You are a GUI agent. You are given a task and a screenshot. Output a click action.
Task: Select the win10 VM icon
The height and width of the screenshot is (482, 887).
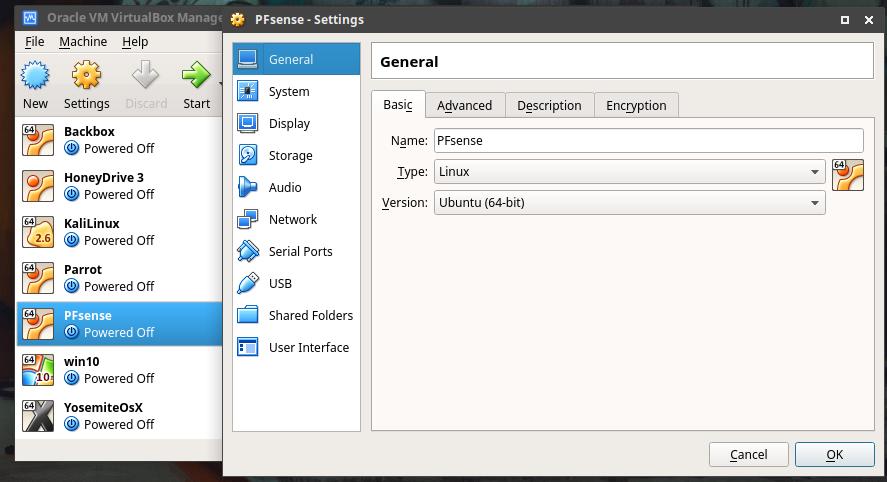coord(38,370)
